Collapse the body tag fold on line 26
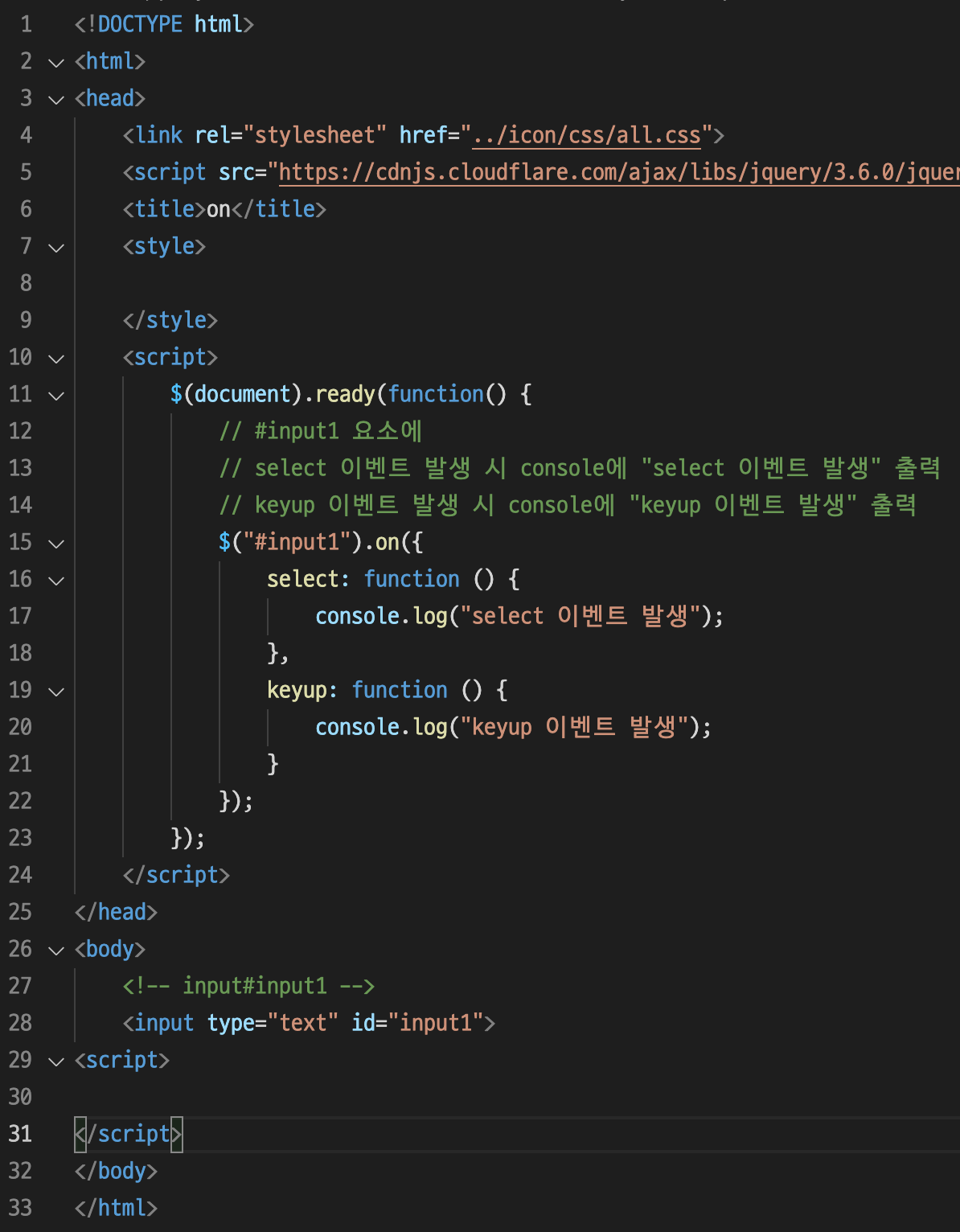960x1232 pixels. point(56,950)
